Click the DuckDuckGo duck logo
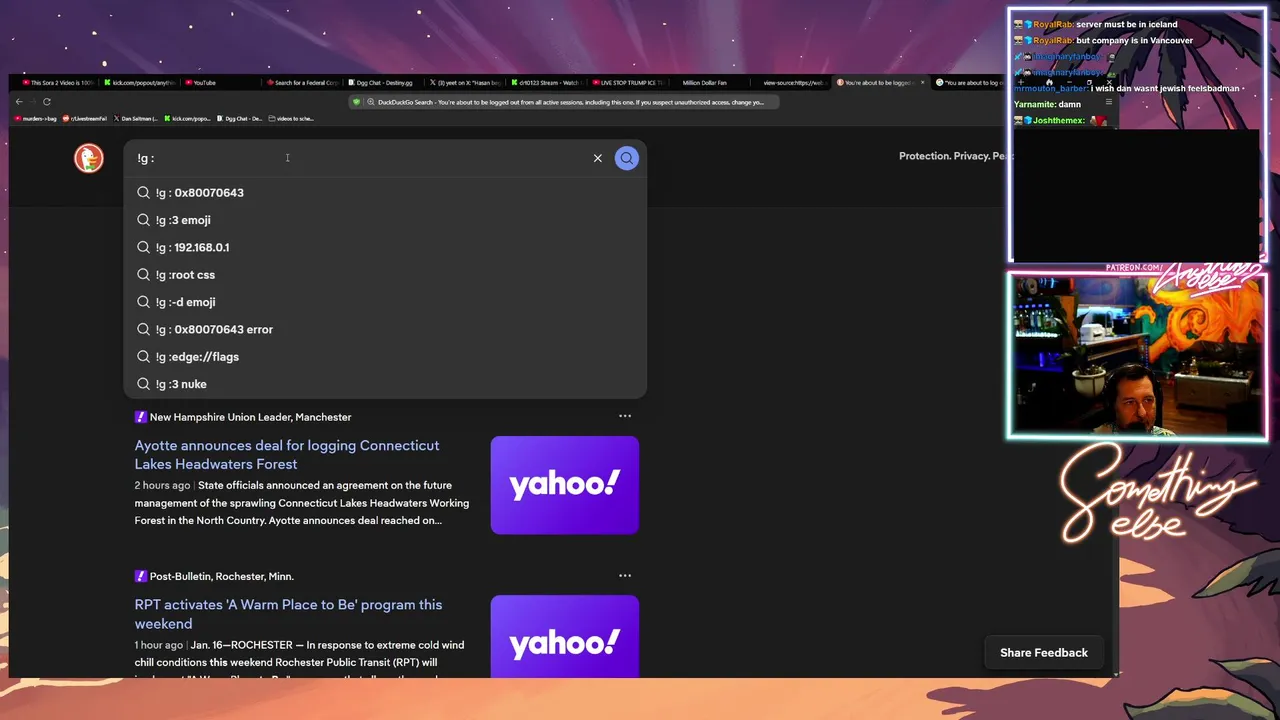Image resolution: width=1280 pixels, height=720 pixels. click(x=89, y=158)
